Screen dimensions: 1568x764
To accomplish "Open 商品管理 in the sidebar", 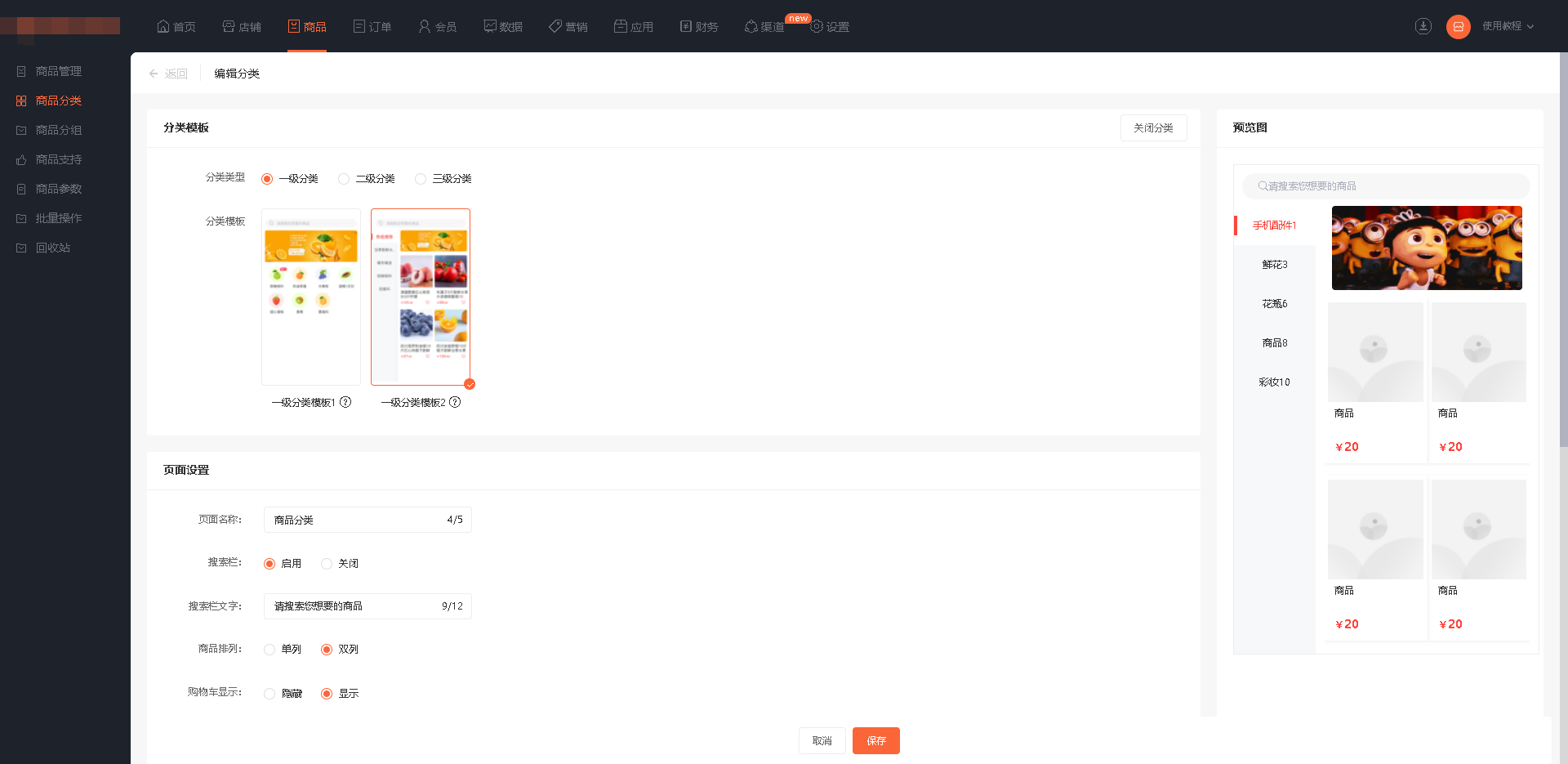I will coord(59,72).
